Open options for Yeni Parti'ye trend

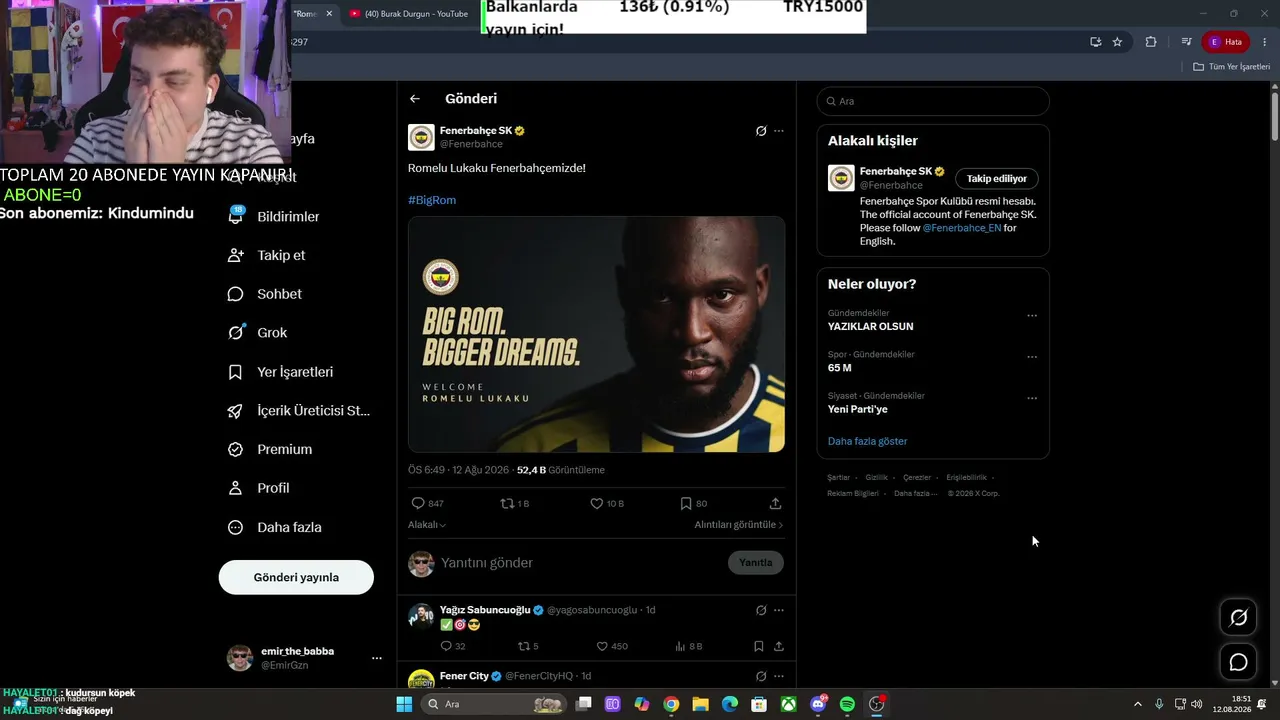[x=1032, y=398]
